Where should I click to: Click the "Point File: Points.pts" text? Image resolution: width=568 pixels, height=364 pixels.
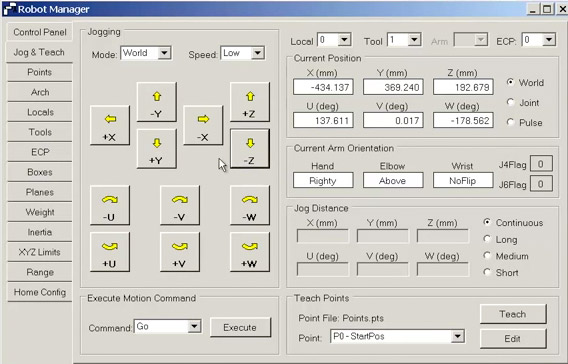(341, 318)
